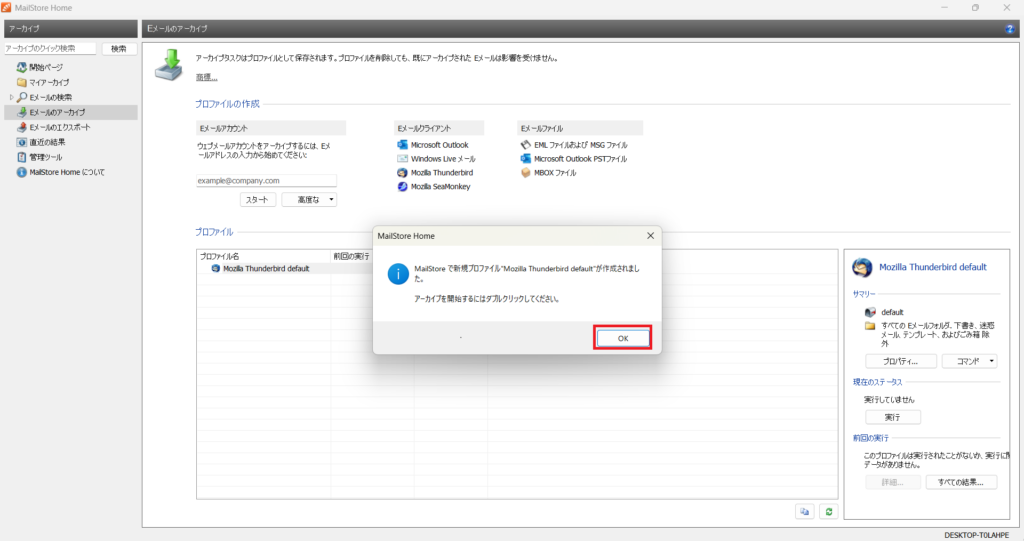Click the すべての結果... button
Image resolution: width=1024 pixels, height=541 pixels.
[x=961, y=482]
